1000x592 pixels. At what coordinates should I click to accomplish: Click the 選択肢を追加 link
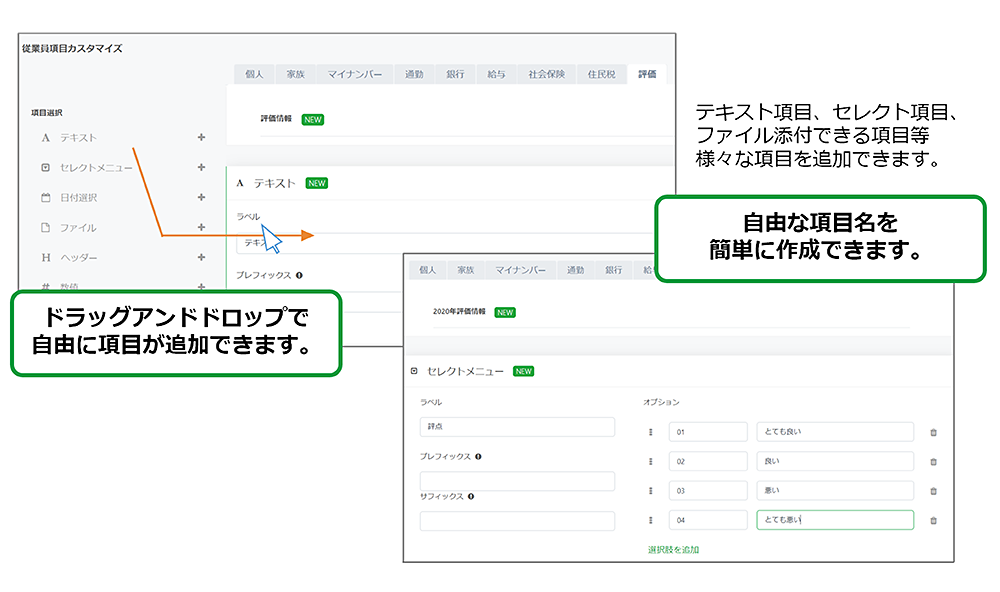point(673,549)
